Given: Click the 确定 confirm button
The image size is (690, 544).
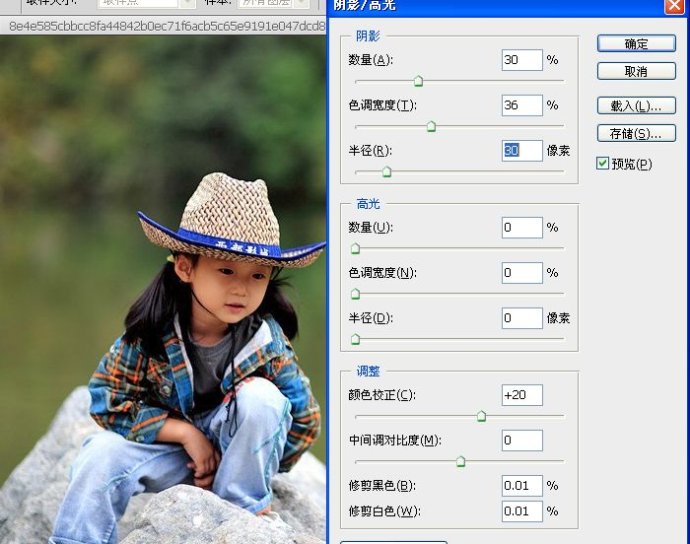Looking at the screenshot, I should pyautogui.click(x=636, y=44).
